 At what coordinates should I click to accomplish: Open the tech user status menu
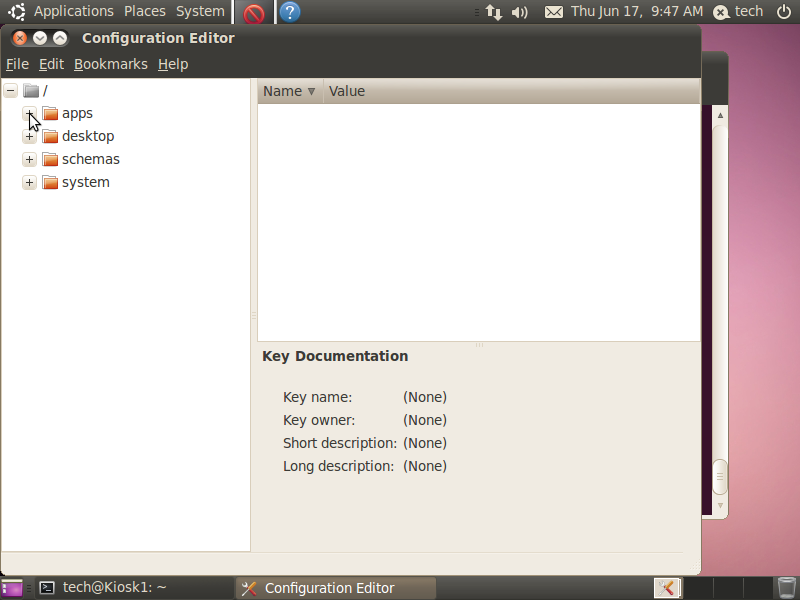(x=738, y=12)
